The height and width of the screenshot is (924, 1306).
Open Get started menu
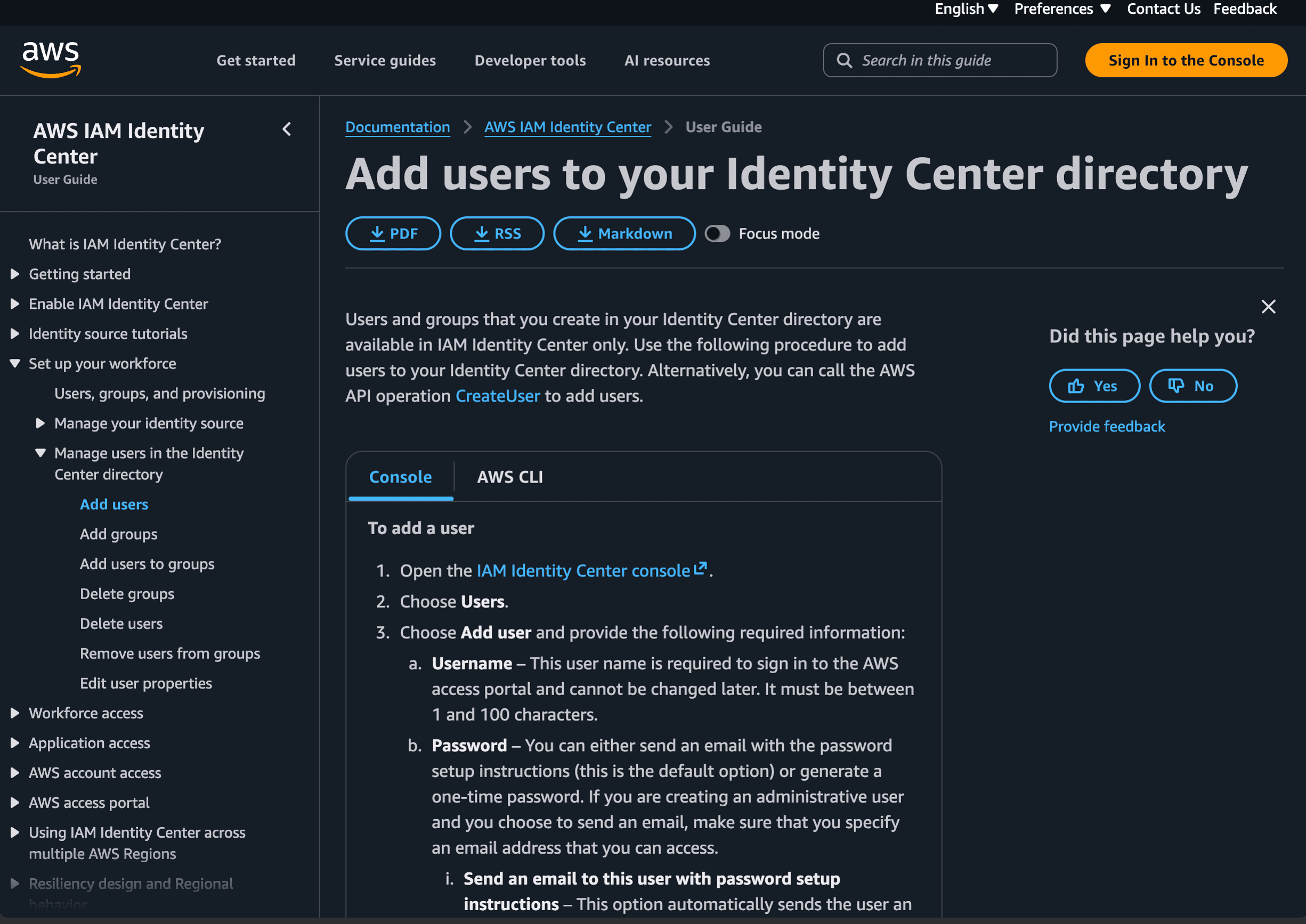(x=256, y=60)
